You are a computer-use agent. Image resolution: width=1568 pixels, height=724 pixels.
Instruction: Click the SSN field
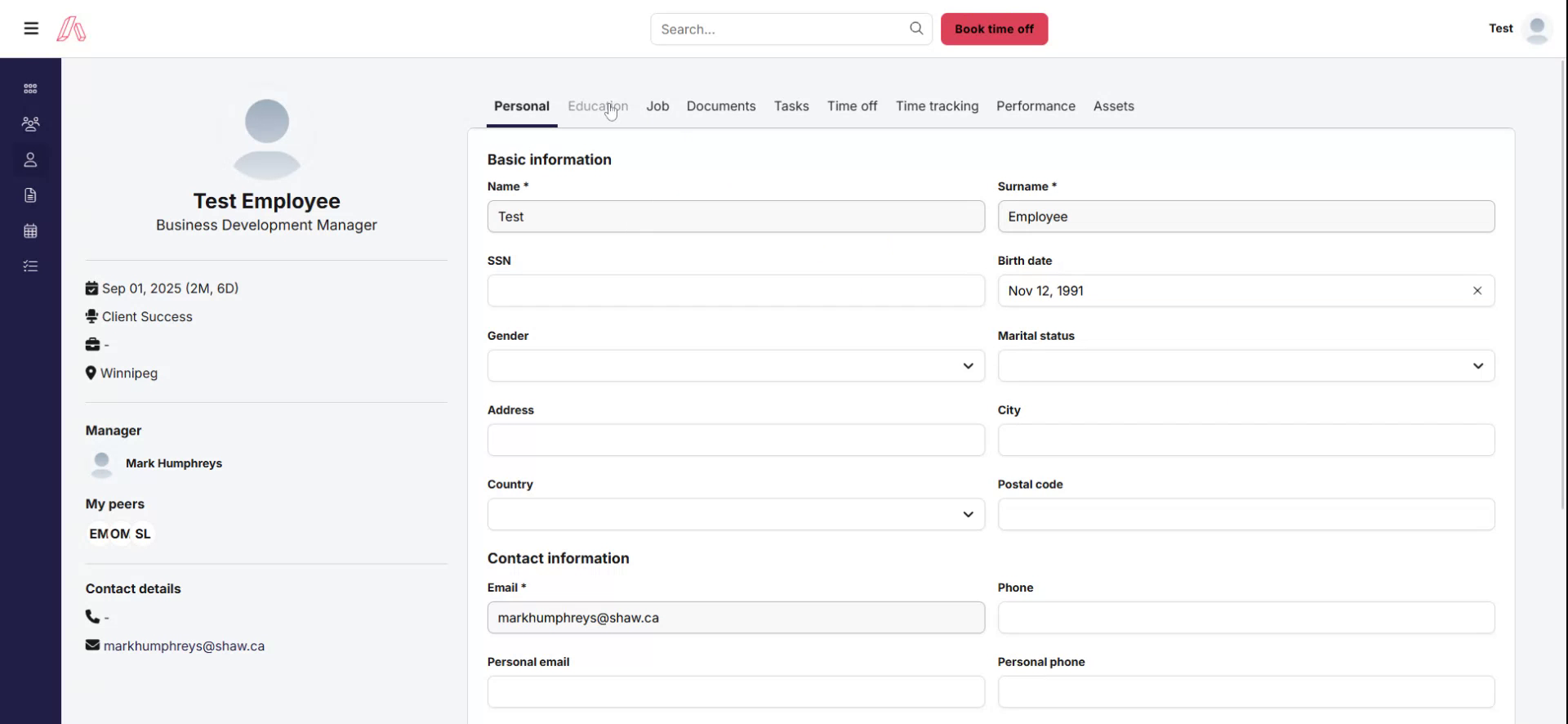coord(736,291)
